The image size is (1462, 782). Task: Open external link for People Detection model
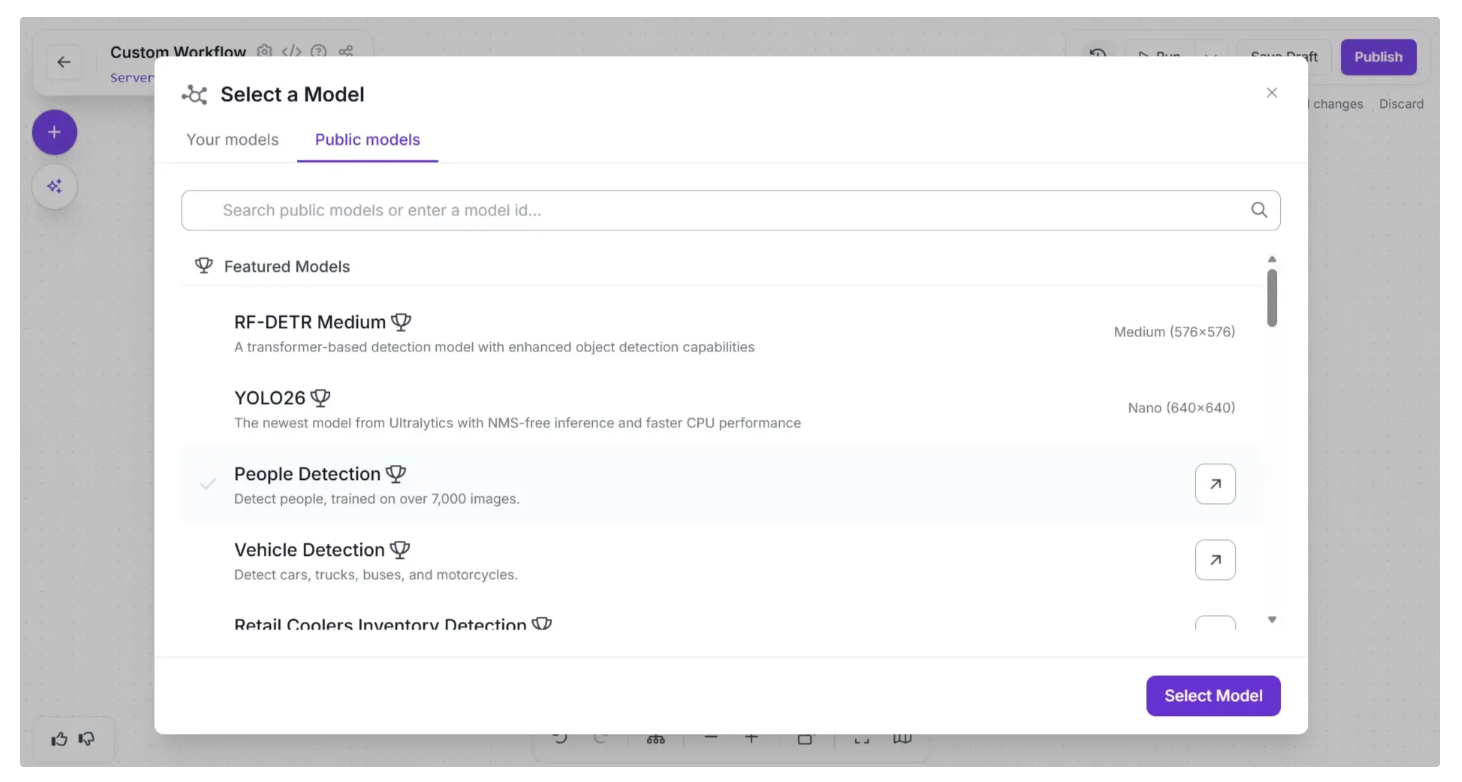point(1215,484)
